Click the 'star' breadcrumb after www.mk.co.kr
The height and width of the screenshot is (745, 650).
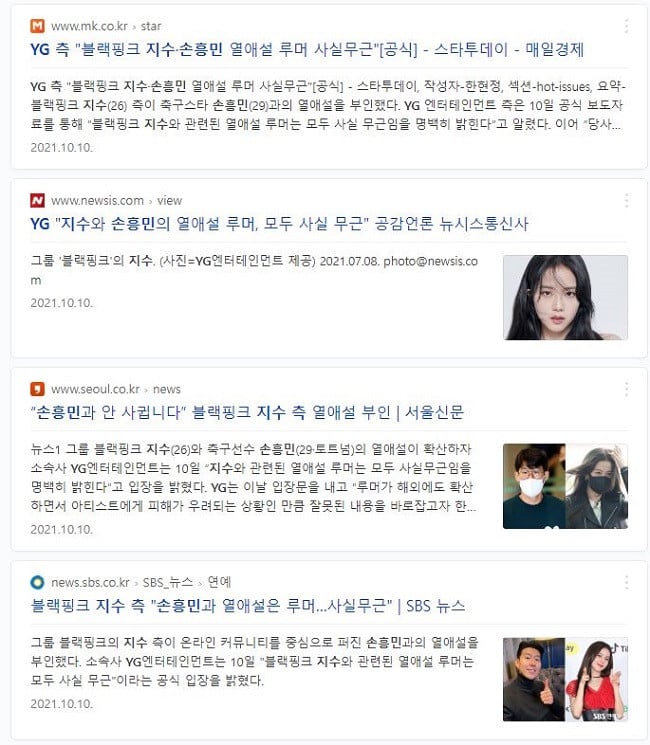(151, 26)
